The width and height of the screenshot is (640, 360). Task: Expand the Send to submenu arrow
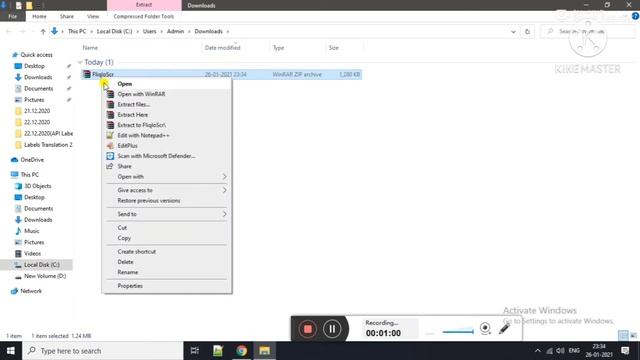224,214
